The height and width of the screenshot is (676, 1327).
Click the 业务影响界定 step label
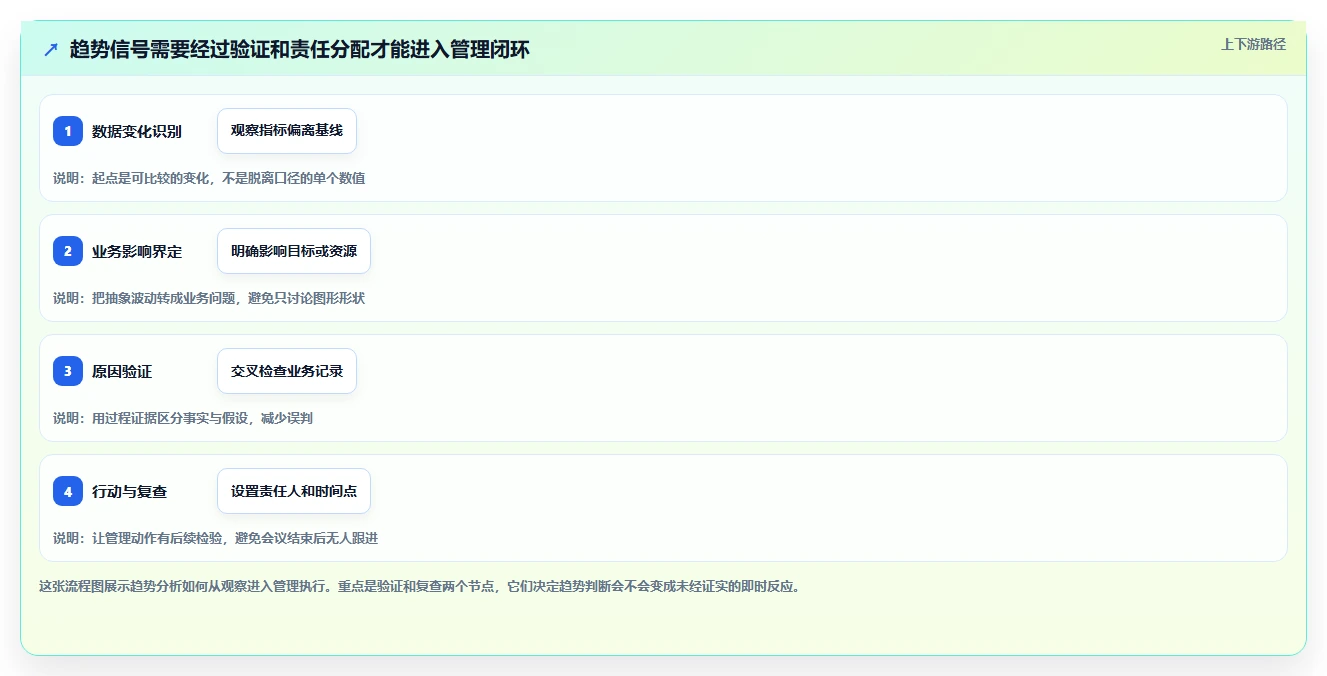click(x=137, y=251)
